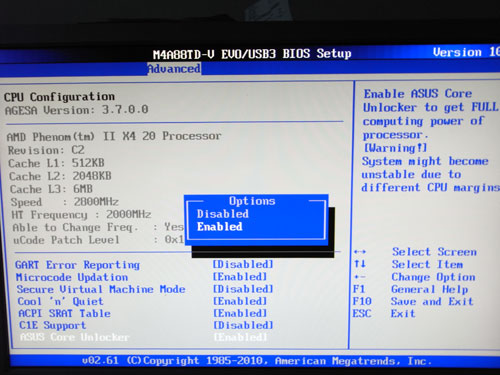Screen dimensions: 500x375
Task: Click the Revision: C2 line
Action: [46, 150]
